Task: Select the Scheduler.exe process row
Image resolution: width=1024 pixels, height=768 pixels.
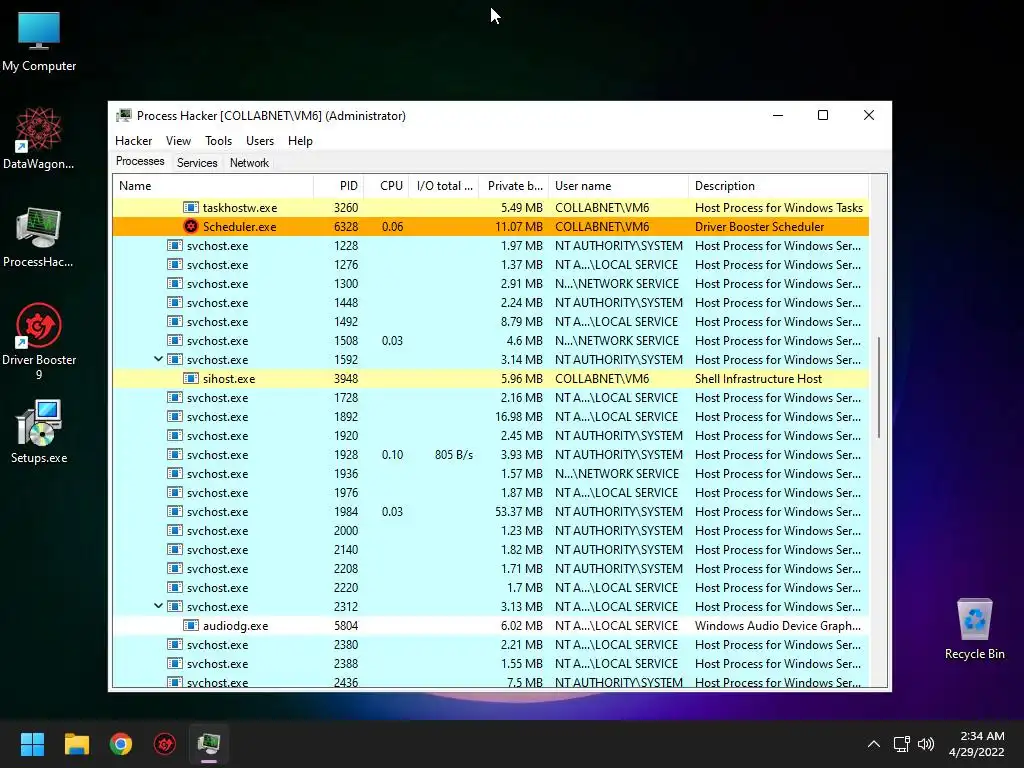Action: [491, 227]
